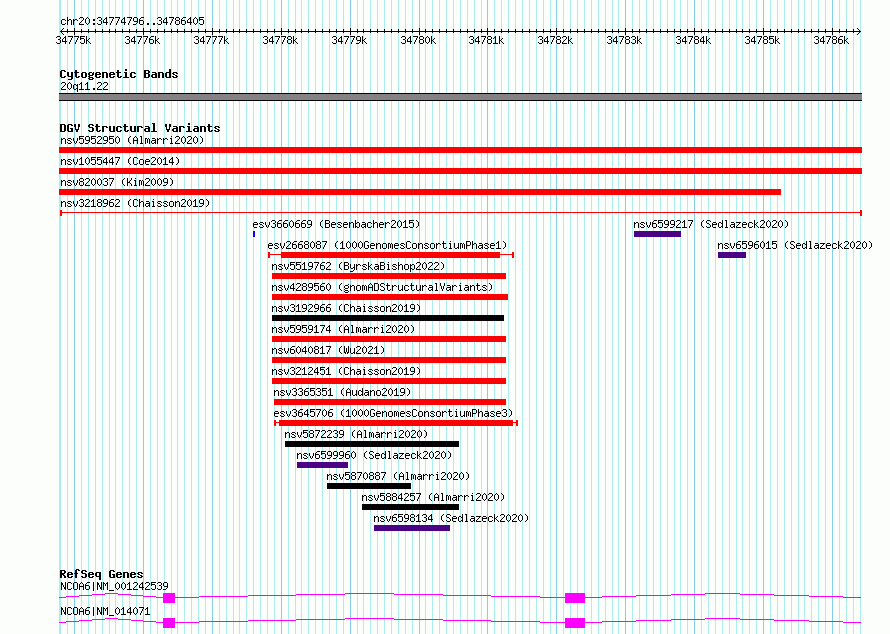This screenshot has height=634, width=890.
Task: Click the nsv5952950 (Almarri2020) variant label
Action: (132, 140)
